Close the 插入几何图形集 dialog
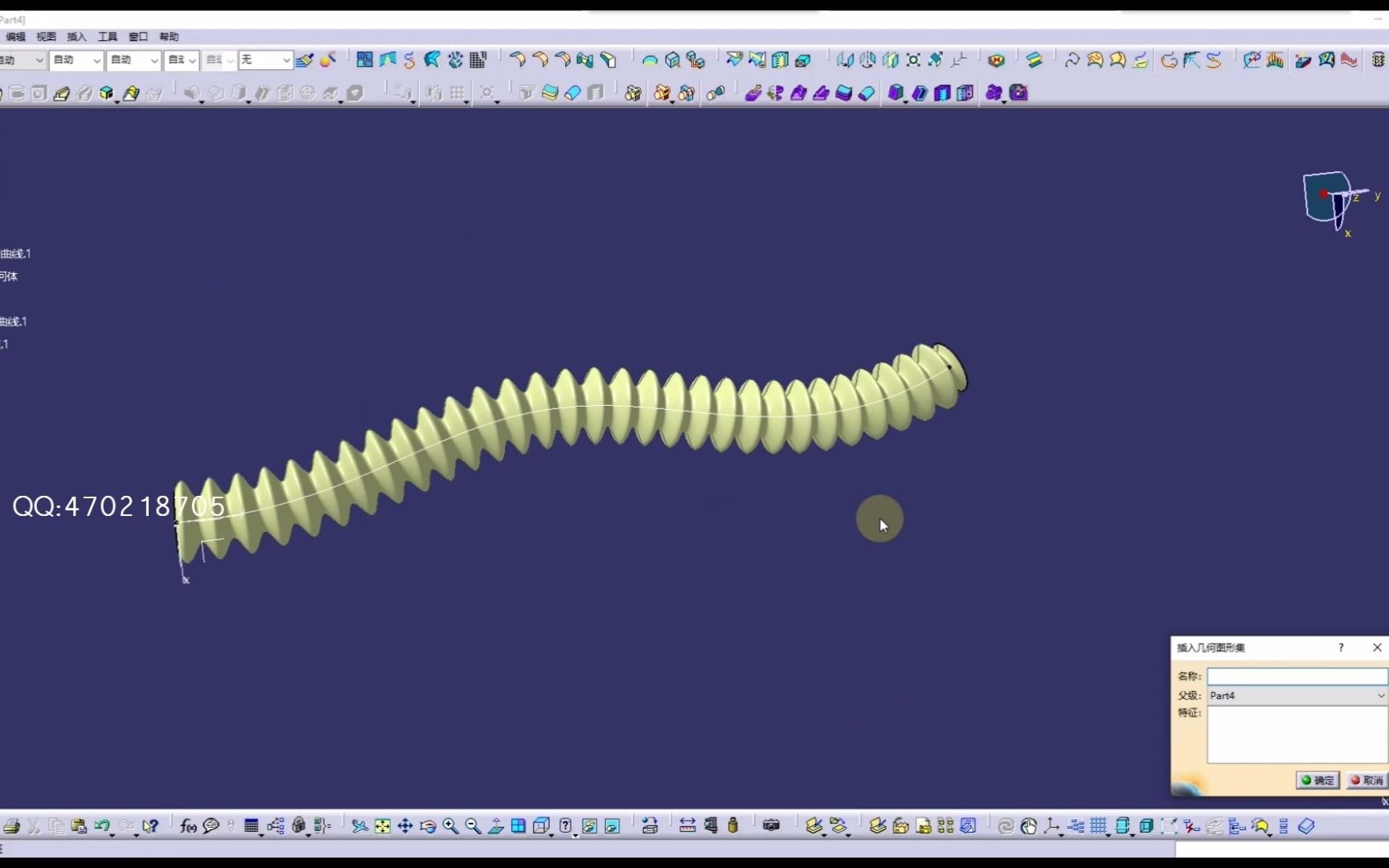The image size is (1389, 868). (1377, 648)
